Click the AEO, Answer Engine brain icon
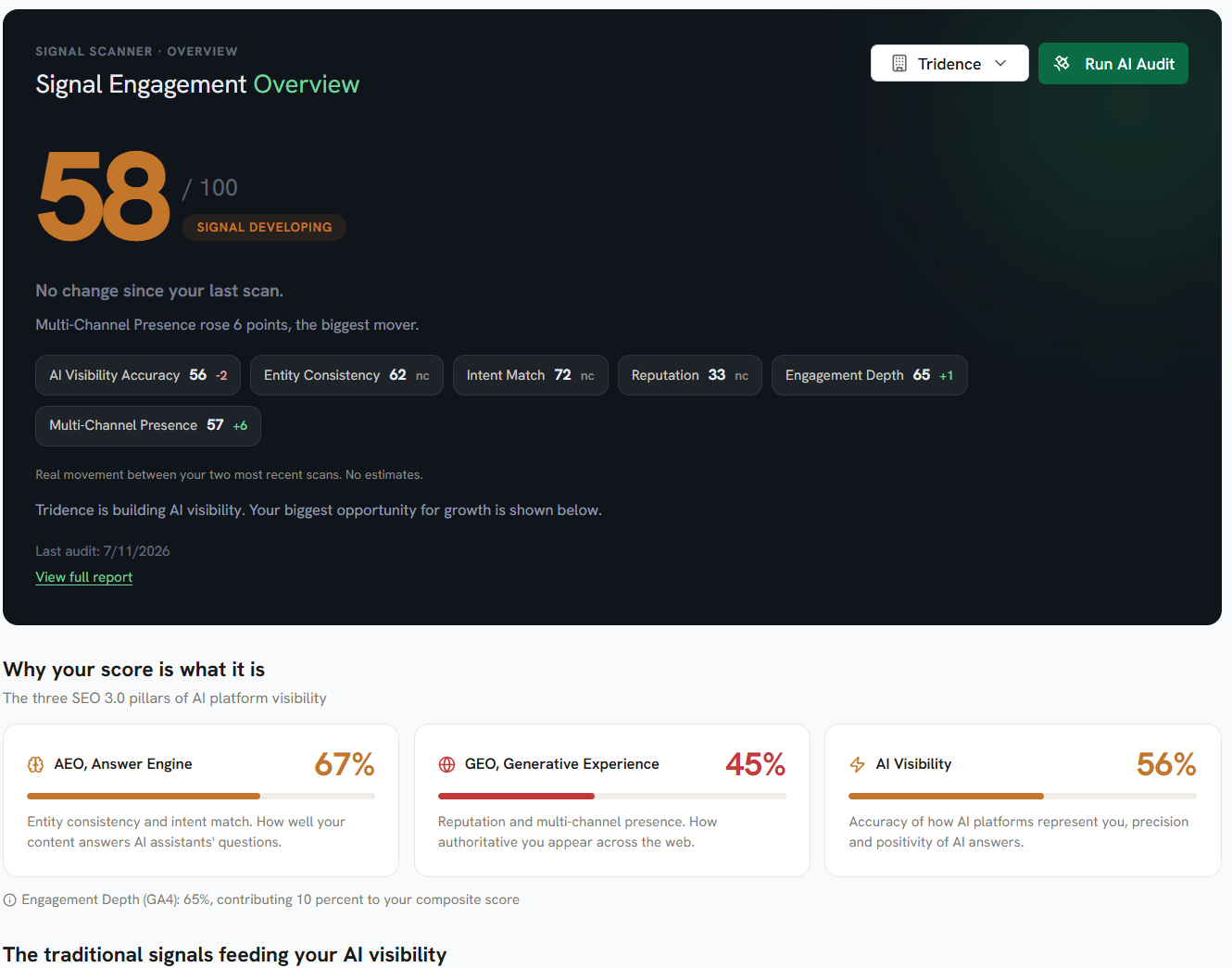The height and width of the screenshot is (968, 1232). tap(35, 764)
